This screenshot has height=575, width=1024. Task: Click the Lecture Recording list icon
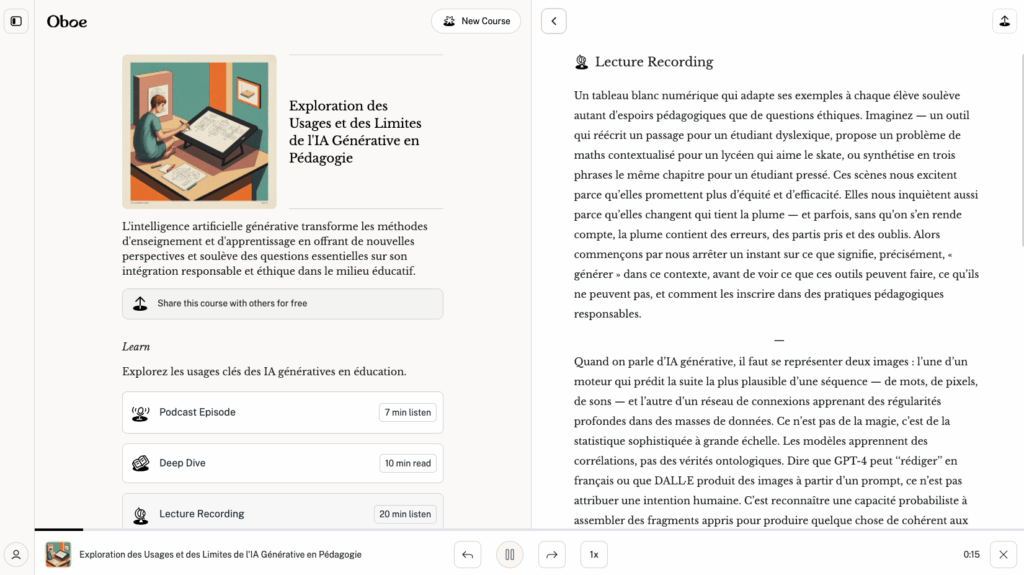[x=141, y=514]
